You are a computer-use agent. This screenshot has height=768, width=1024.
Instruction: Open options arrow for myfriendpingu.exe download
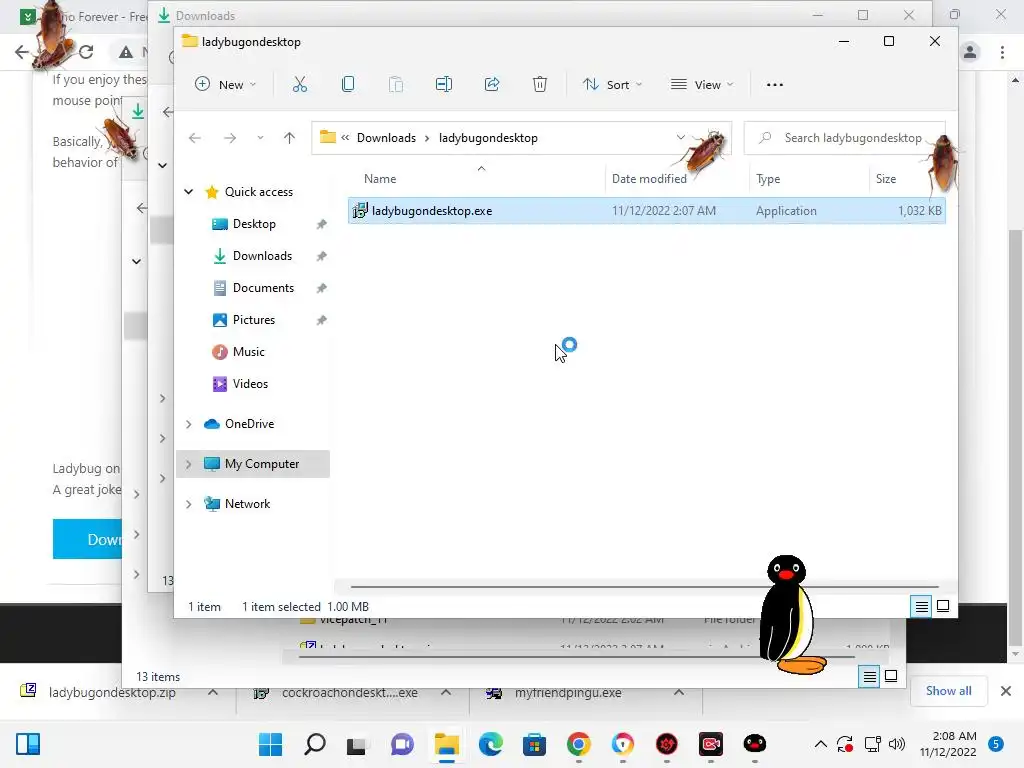point(679,692)
